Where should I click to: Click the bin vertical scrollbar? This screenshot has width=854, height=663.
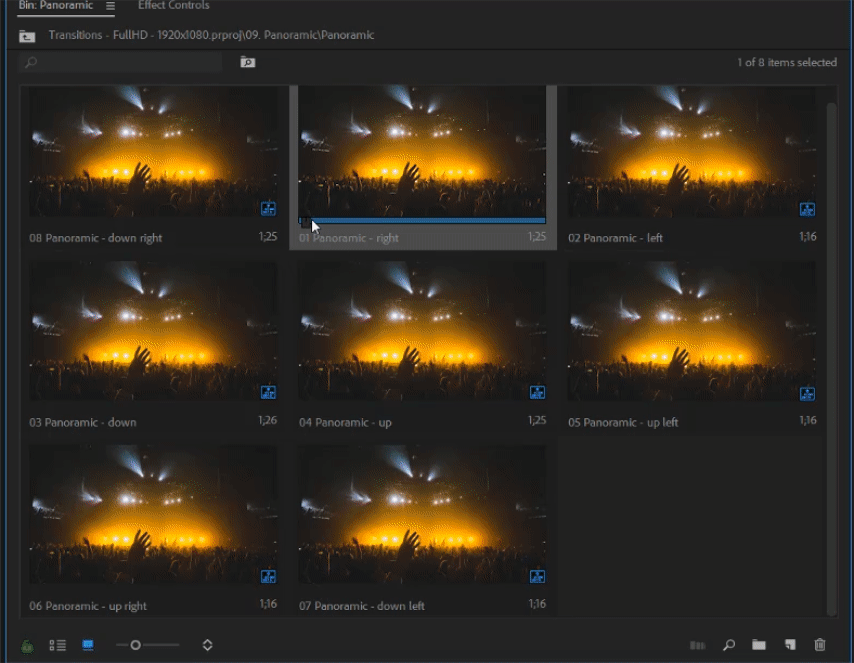pos(831,360)
